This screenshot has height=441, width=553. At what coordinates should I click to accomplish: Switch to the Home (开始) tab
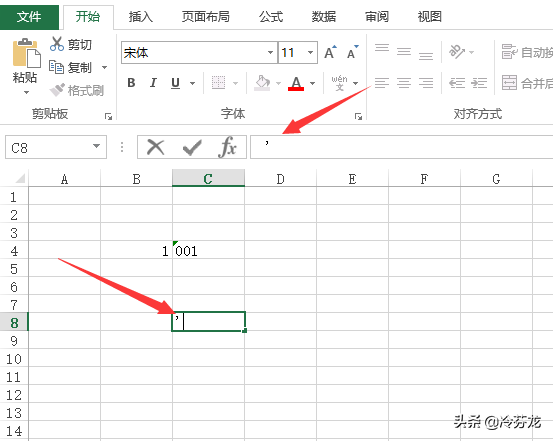click(x=88, y=17)
